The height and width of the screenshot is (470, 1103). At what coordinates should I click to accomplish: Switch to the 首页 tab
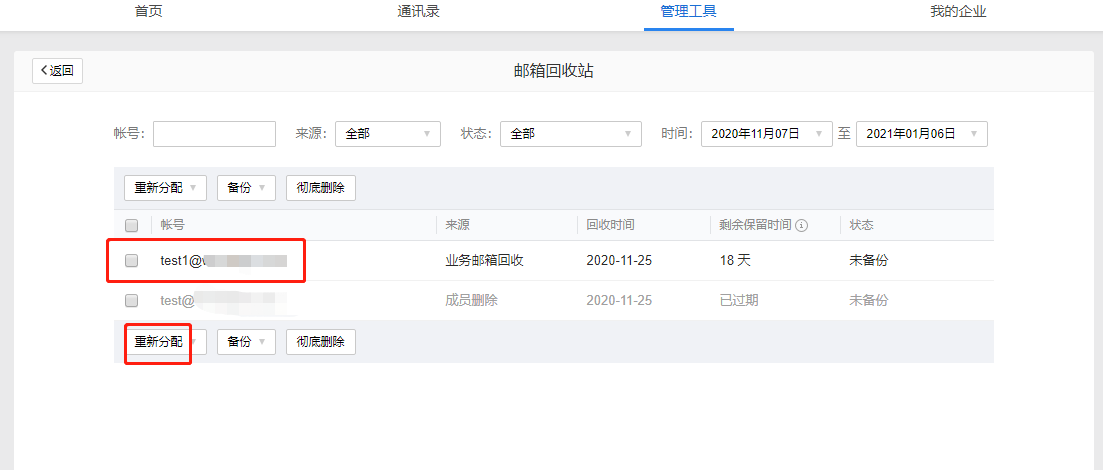pyautogui.click(x=148, y=12)
